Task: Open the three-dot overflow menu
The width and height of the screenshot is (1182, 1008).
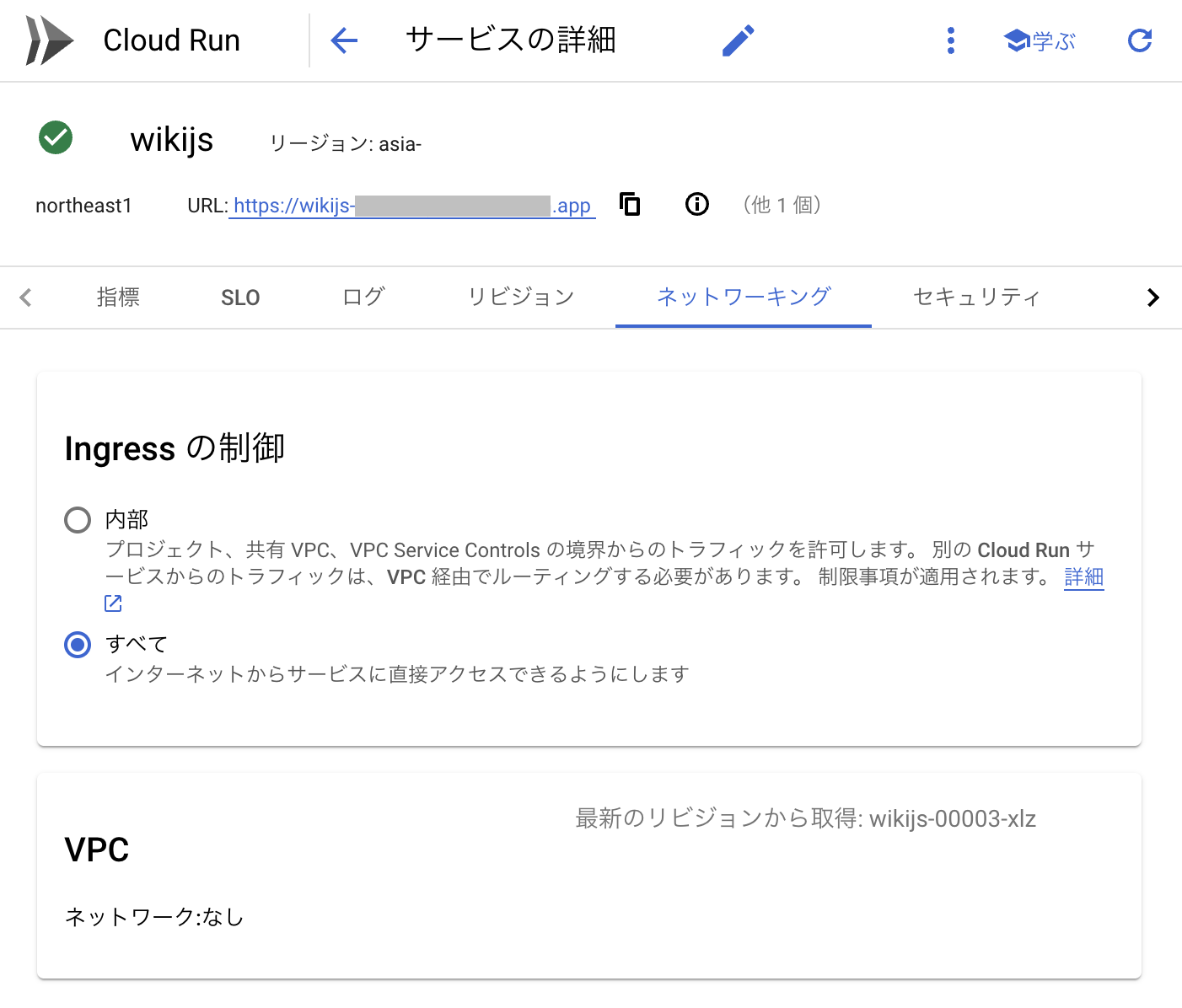Action: pyautogui.click(x=950, y=40)
